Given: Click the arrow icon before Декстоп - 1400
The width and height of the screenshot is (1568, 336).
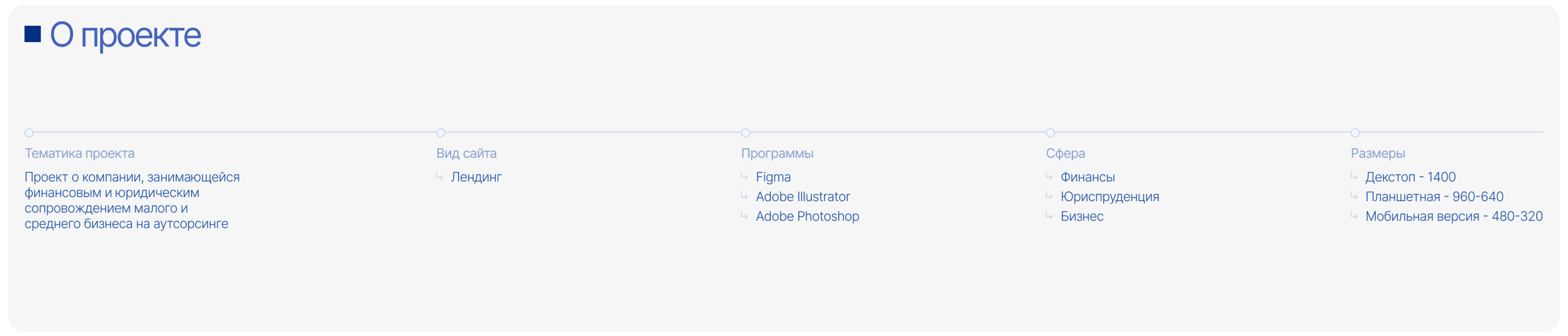Looking at the screenshot, I should [1354, 176].
